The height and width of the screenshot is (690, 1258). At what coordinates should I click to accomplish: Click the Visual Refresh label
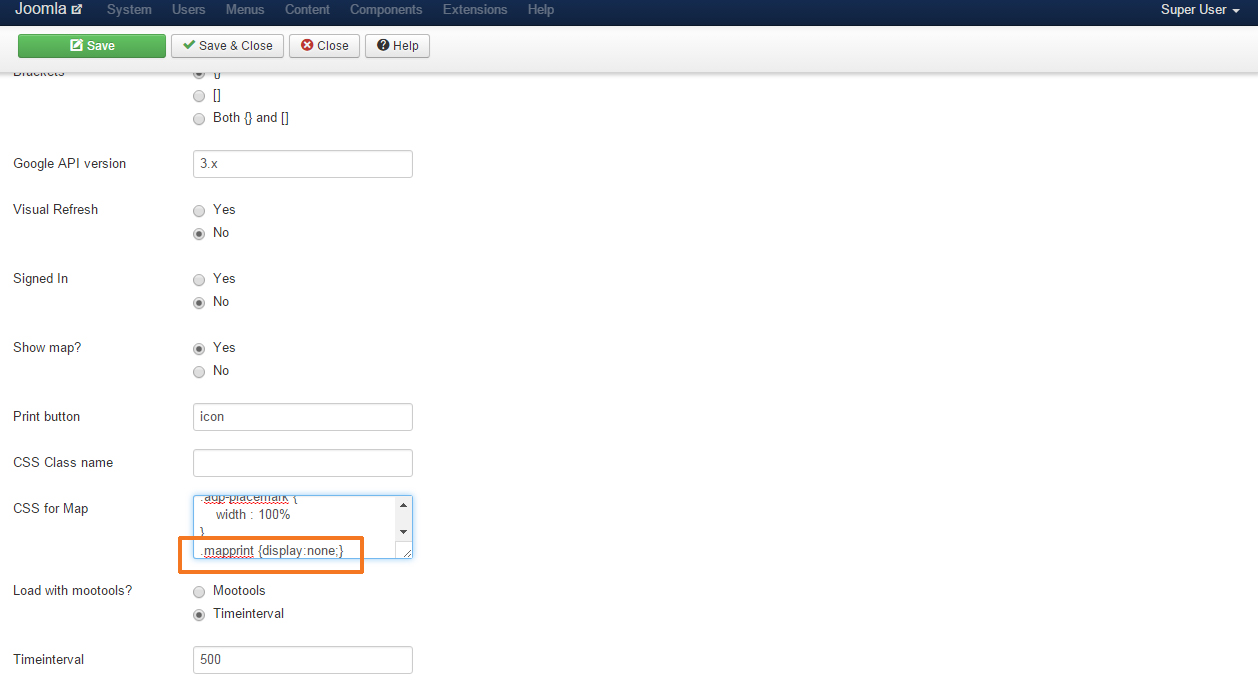pos(55,209)
